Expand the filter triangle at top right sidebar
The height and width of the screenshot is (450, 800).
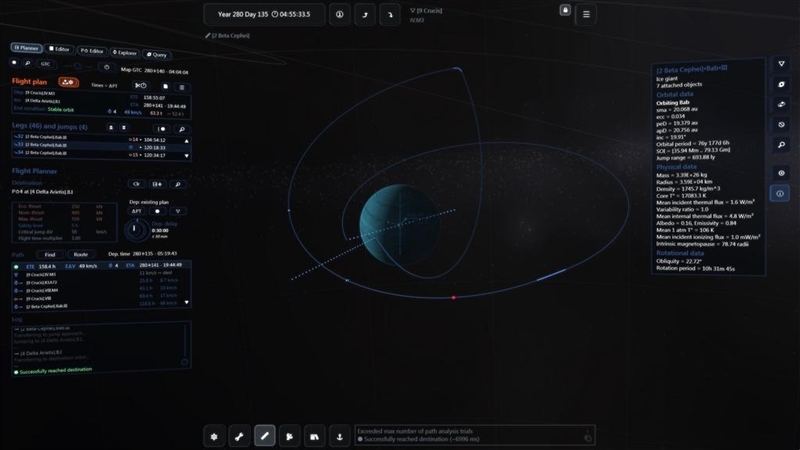click(x=781, y=64)
